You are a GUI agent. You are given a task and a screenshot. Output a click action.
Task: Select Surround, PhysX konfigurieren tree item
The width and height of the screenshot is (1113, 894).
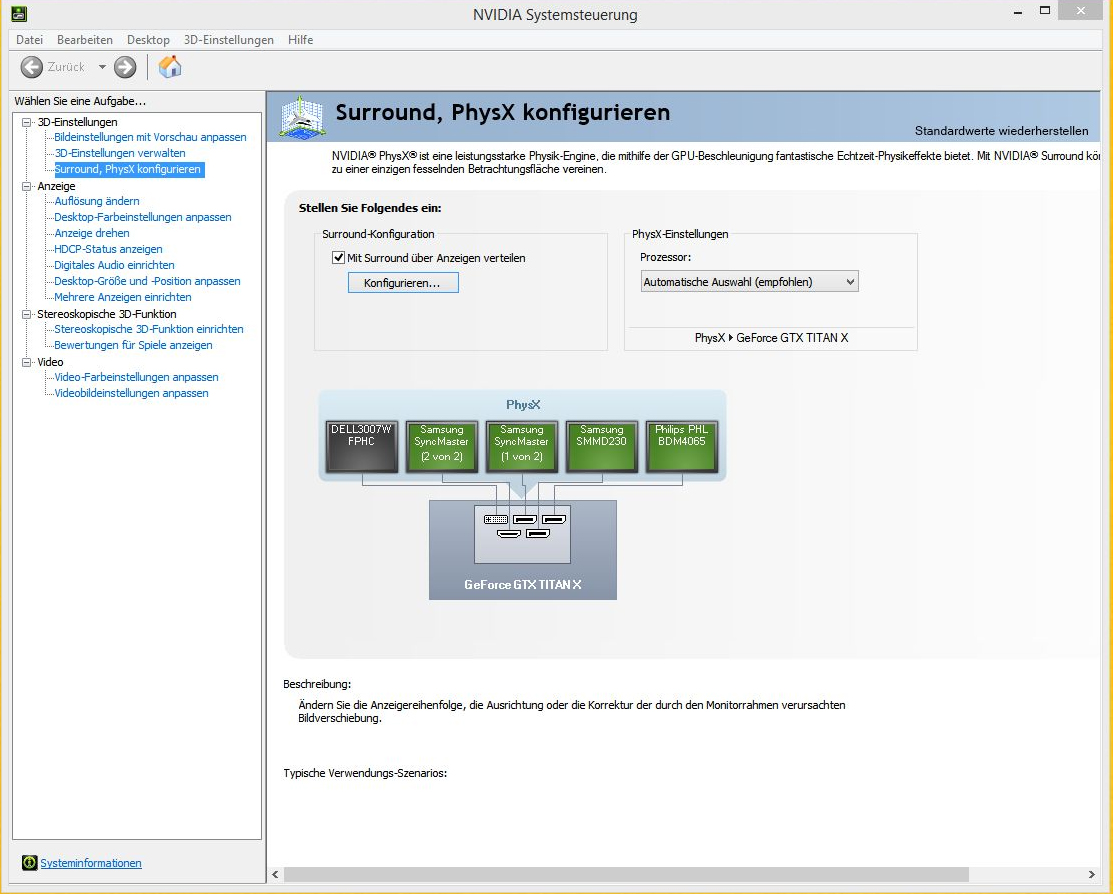pos(128,169)
